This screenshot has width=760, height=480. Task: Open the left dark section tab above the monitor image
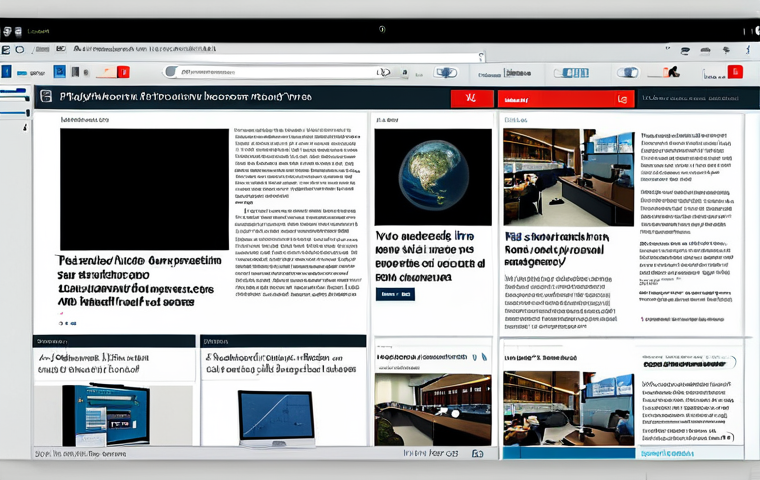(x=114, y=341)
